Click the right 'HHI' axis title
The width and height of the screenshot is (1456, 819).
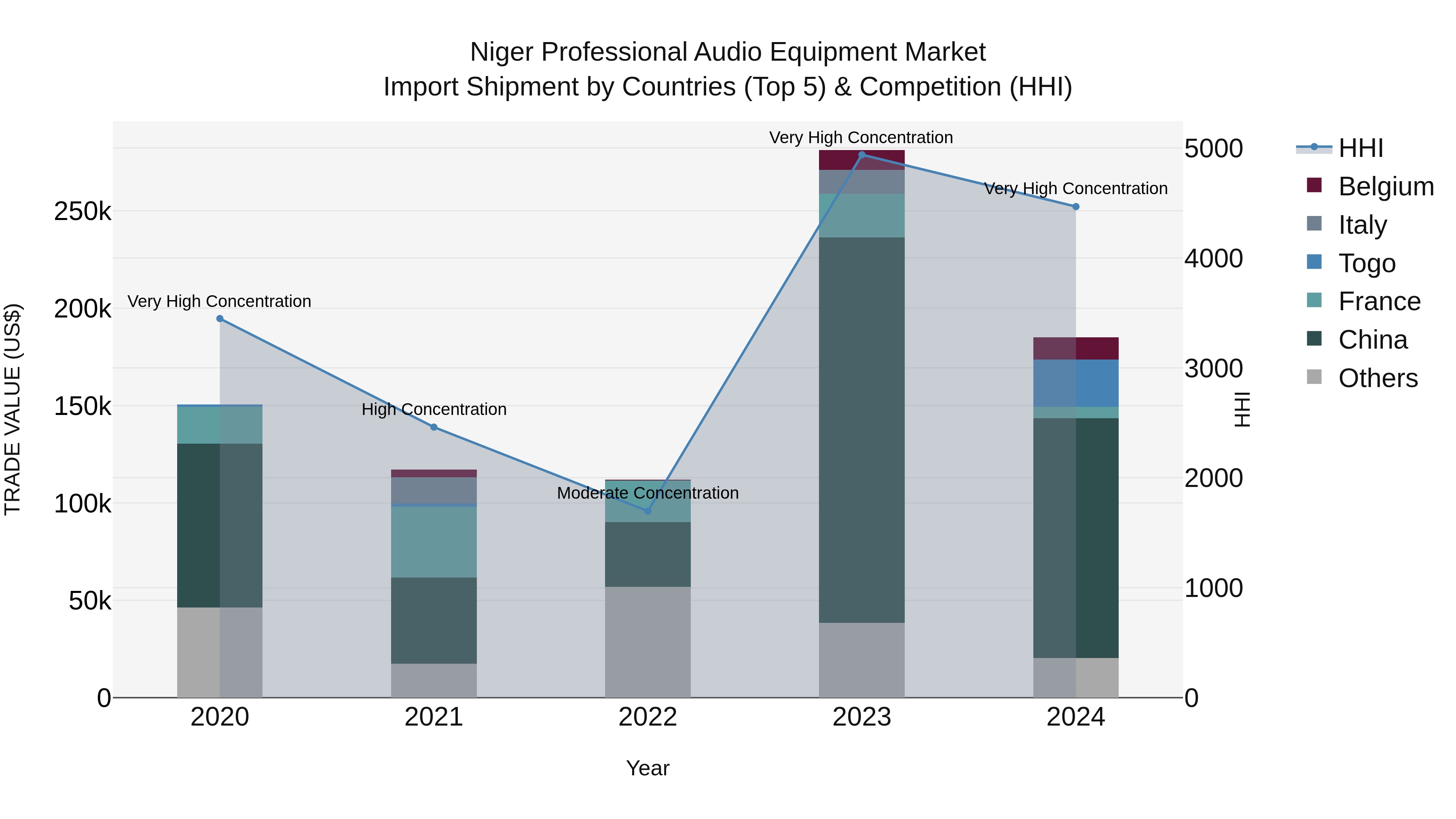[1242, 409]
